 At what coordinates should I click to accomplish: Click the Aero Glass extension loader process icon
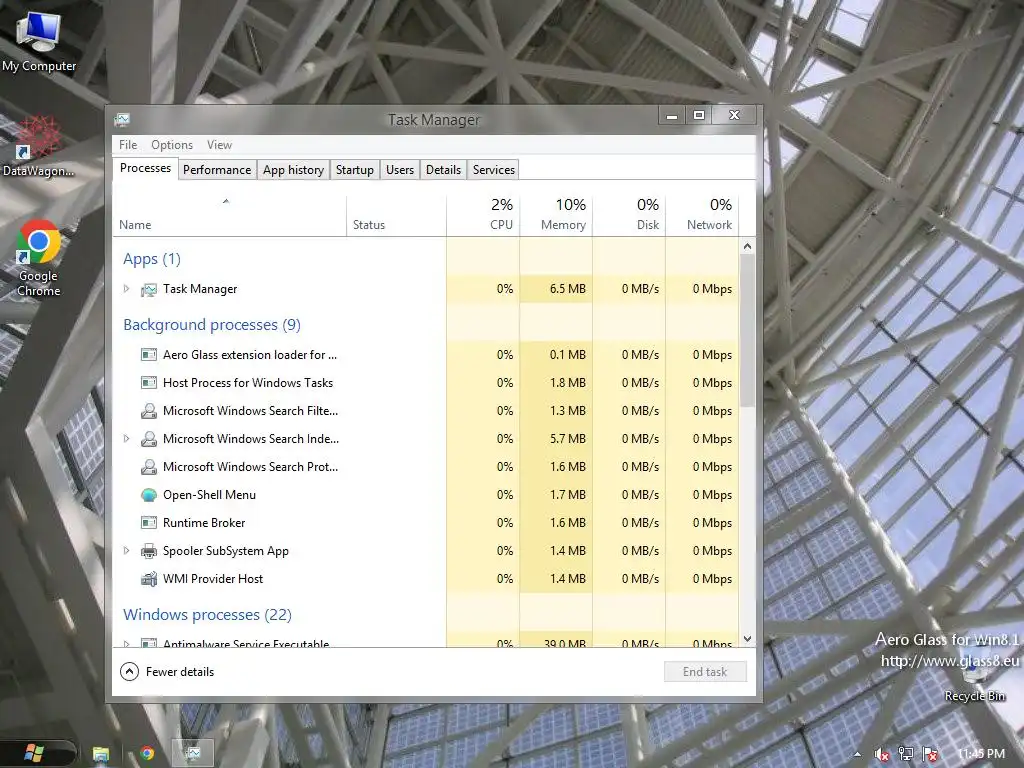point(149,355)
